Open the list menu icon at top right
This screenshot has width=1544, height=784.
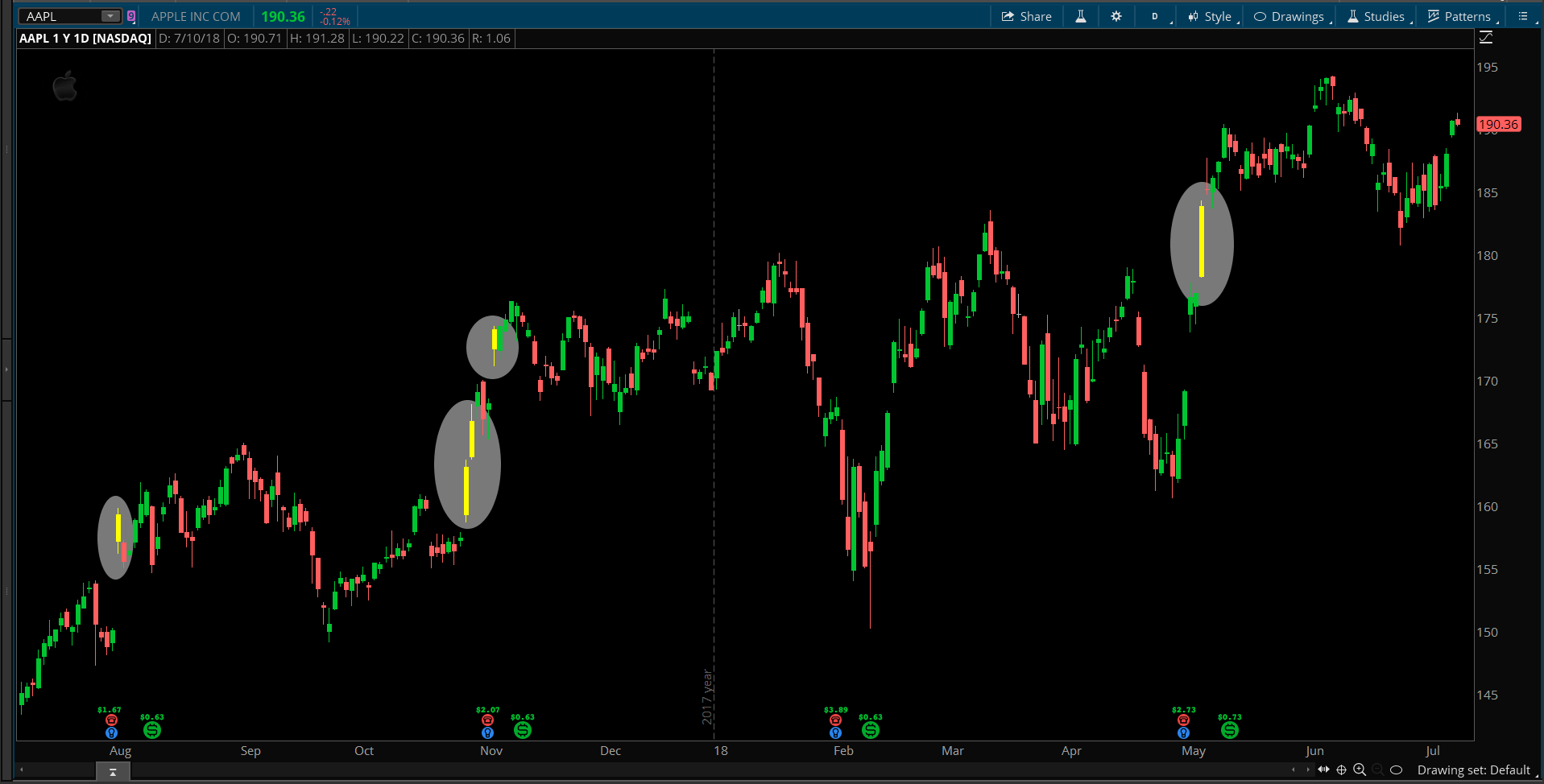(1523, 16)
